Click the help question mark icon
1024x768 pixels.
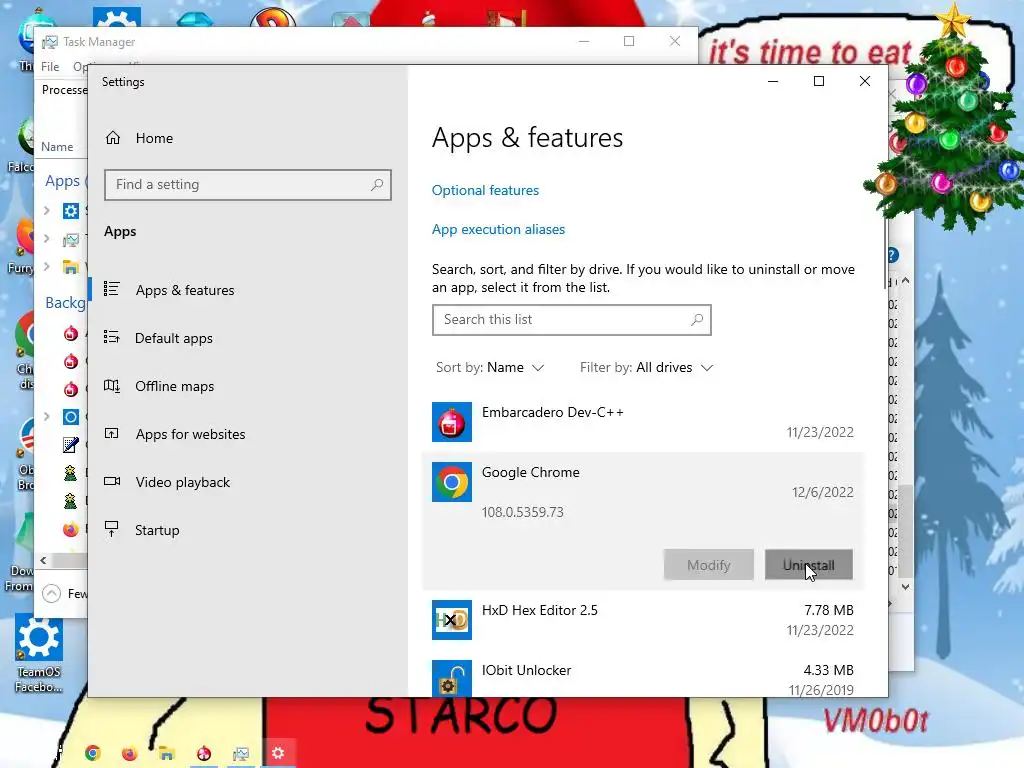tap(893, 255)
